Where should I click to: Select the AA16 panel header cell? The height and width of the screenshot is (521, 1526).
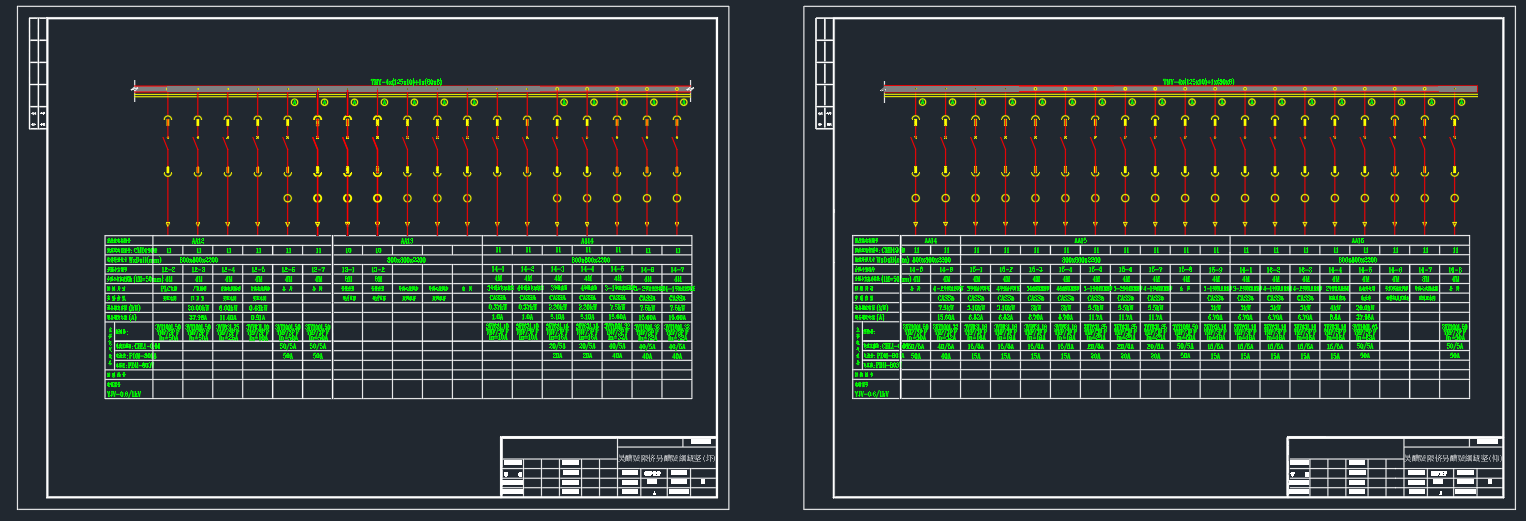[1357, 241]
